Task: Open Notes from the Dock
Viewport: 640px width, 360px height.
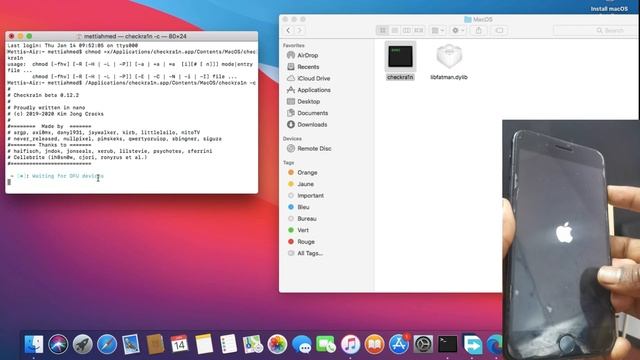Action: (x=204, y=344)
